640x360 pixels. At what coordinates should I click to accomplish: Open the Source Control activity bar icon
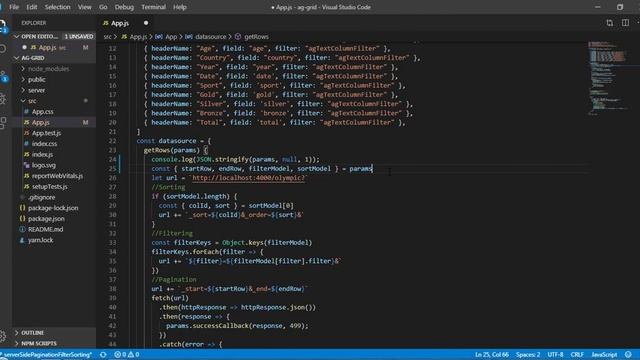3,76
